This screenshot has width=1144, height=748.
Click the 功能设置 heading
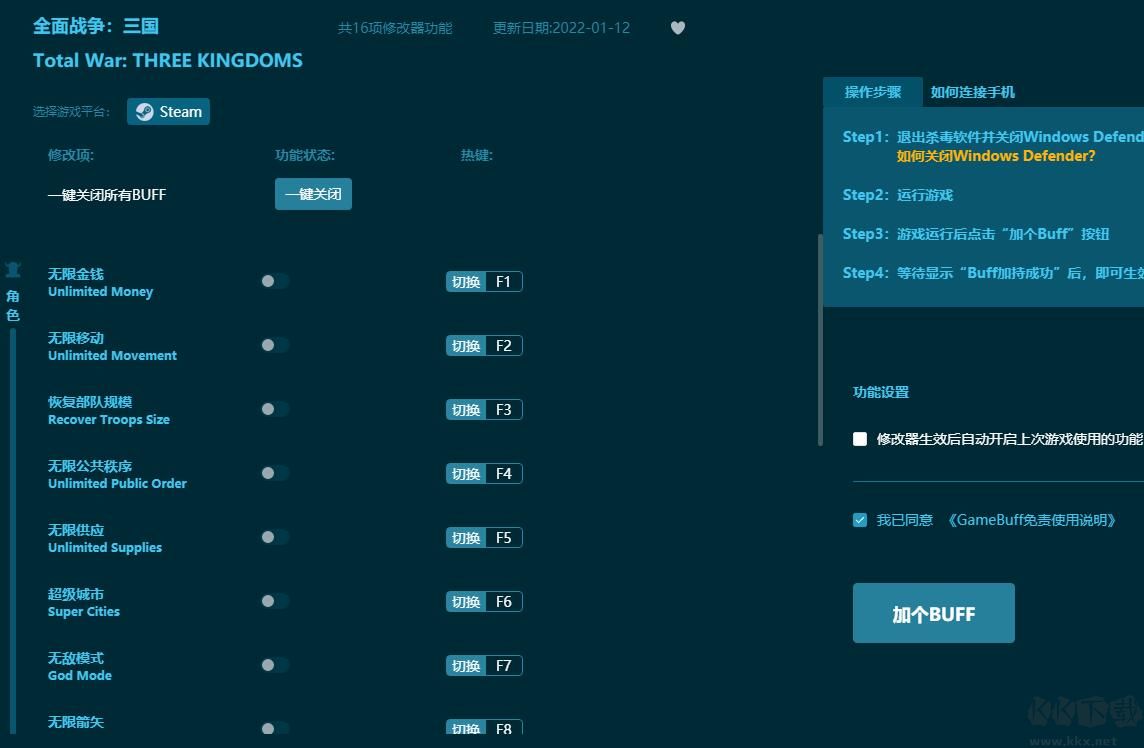[x=881, y=392]
